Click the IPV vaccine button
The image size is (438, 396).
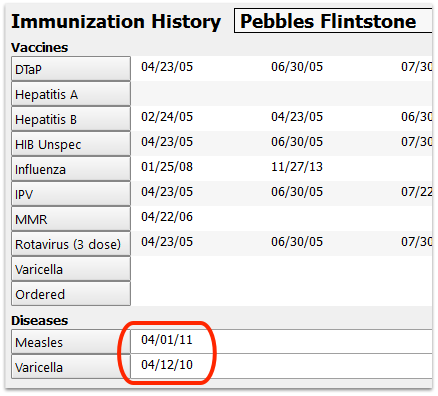71,194
